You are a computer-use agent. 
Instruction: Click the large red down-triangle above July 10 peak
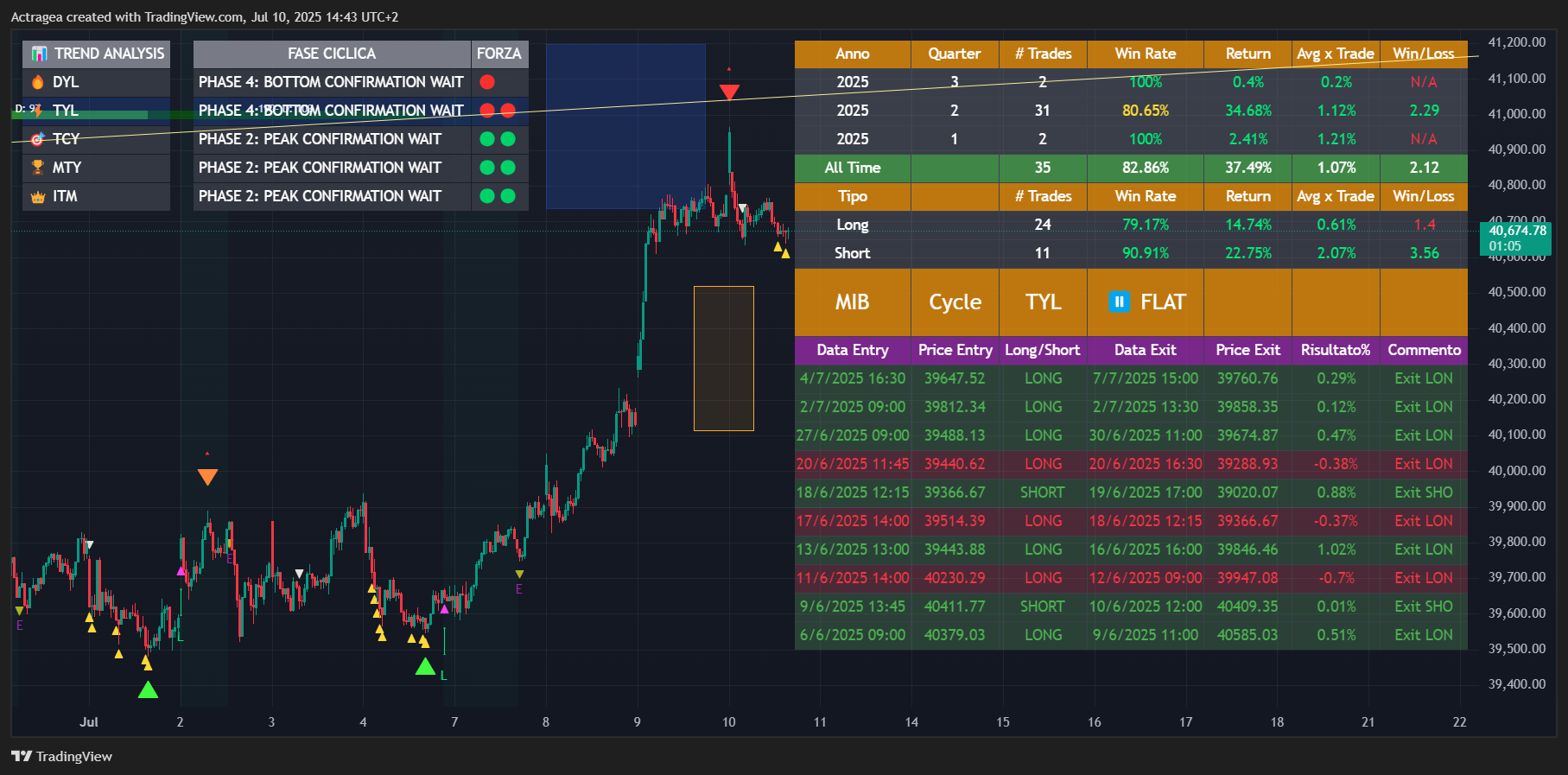729,92
